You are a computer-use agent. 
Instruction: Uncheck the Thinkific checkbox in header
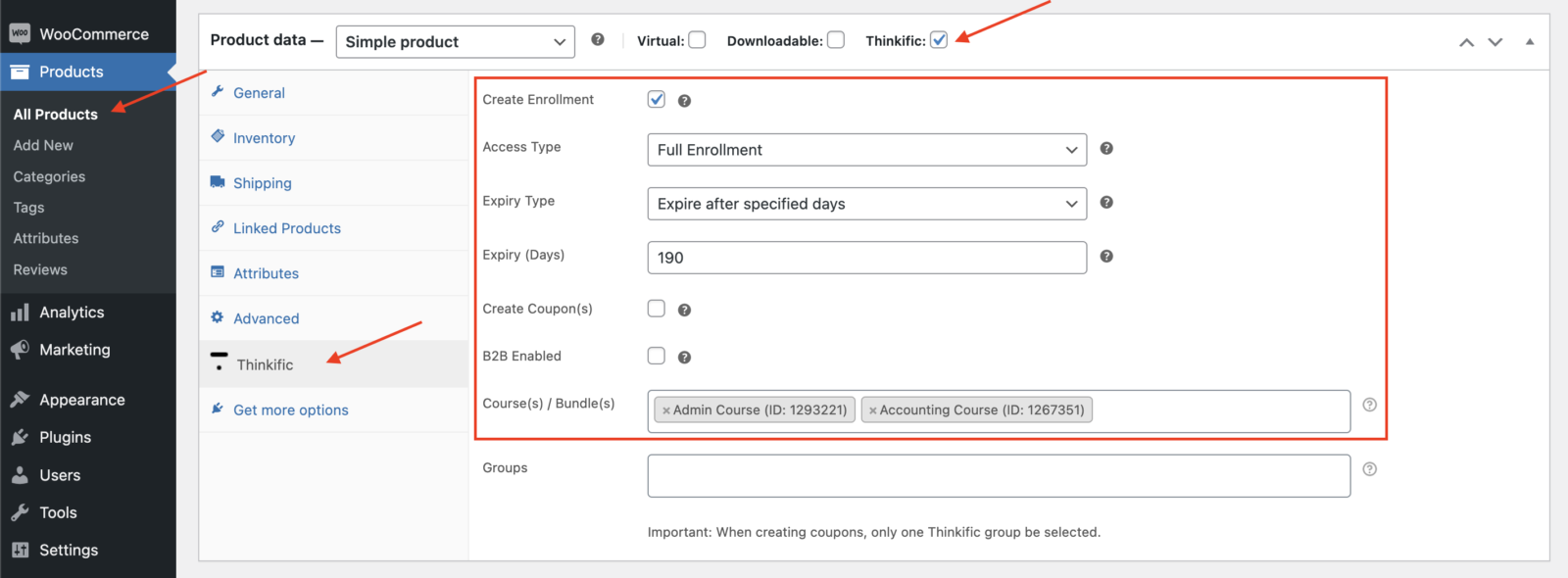(939, 40)
